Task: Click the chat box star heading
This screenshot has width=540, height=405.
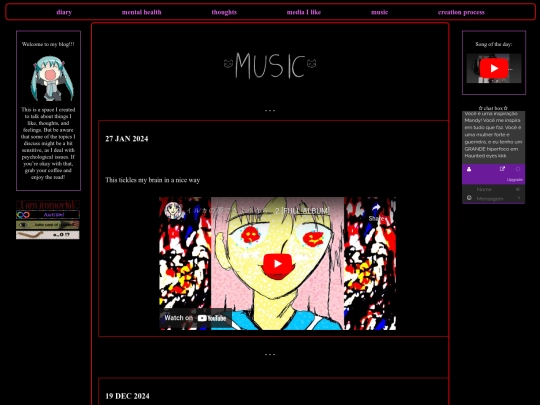Action: click(493, 108)
